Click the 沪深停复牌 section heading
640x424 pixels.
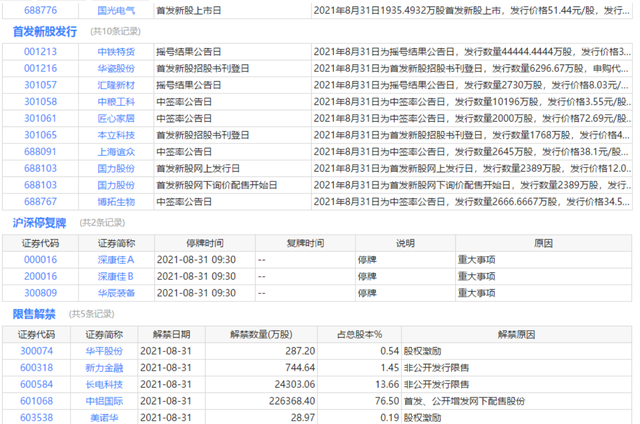pyautogui.click(x=39, y=223)
